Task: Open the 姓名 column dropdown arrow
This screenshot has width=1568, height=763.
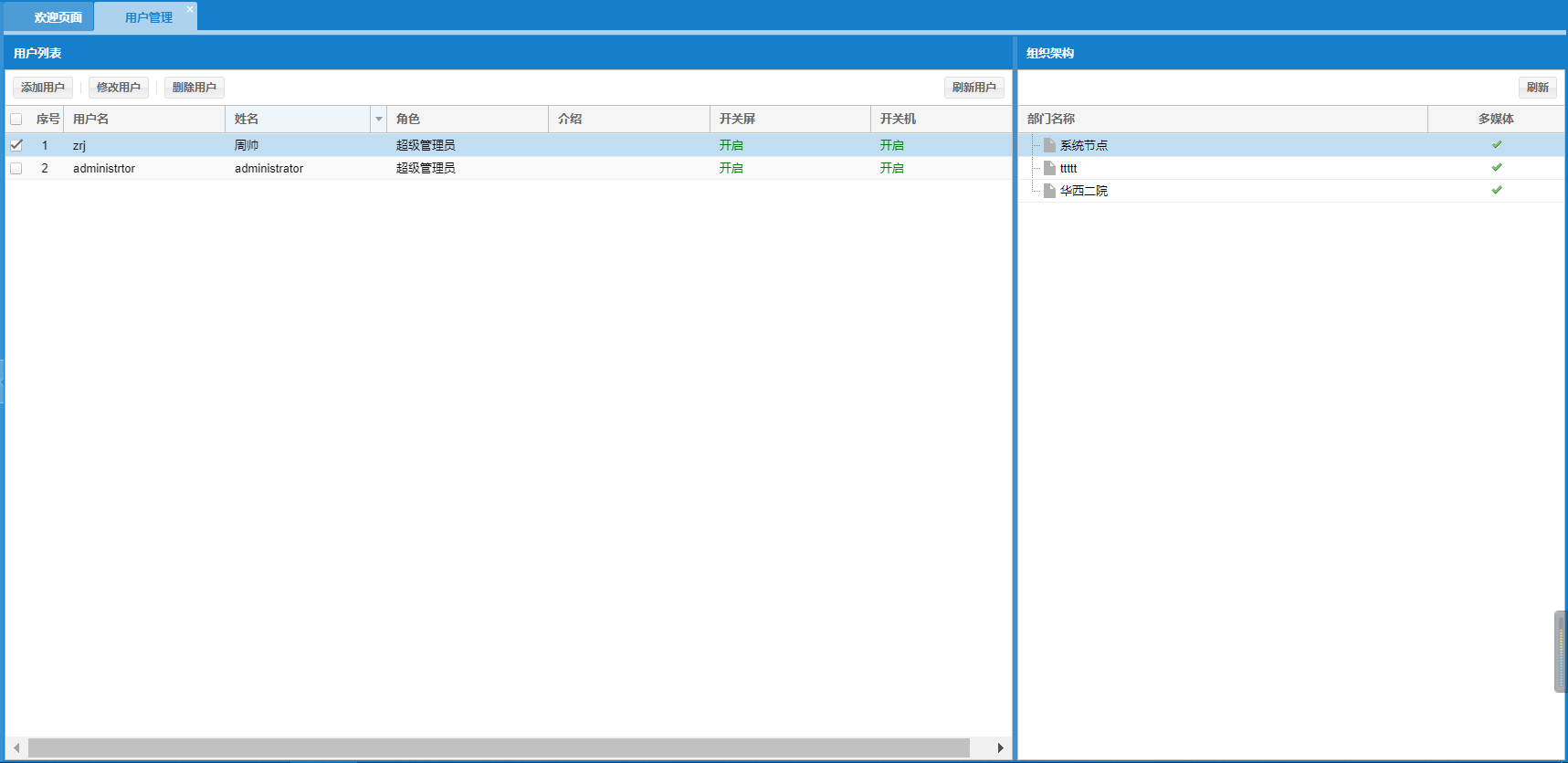Action: pyautogui.click(x=378, y=120)
